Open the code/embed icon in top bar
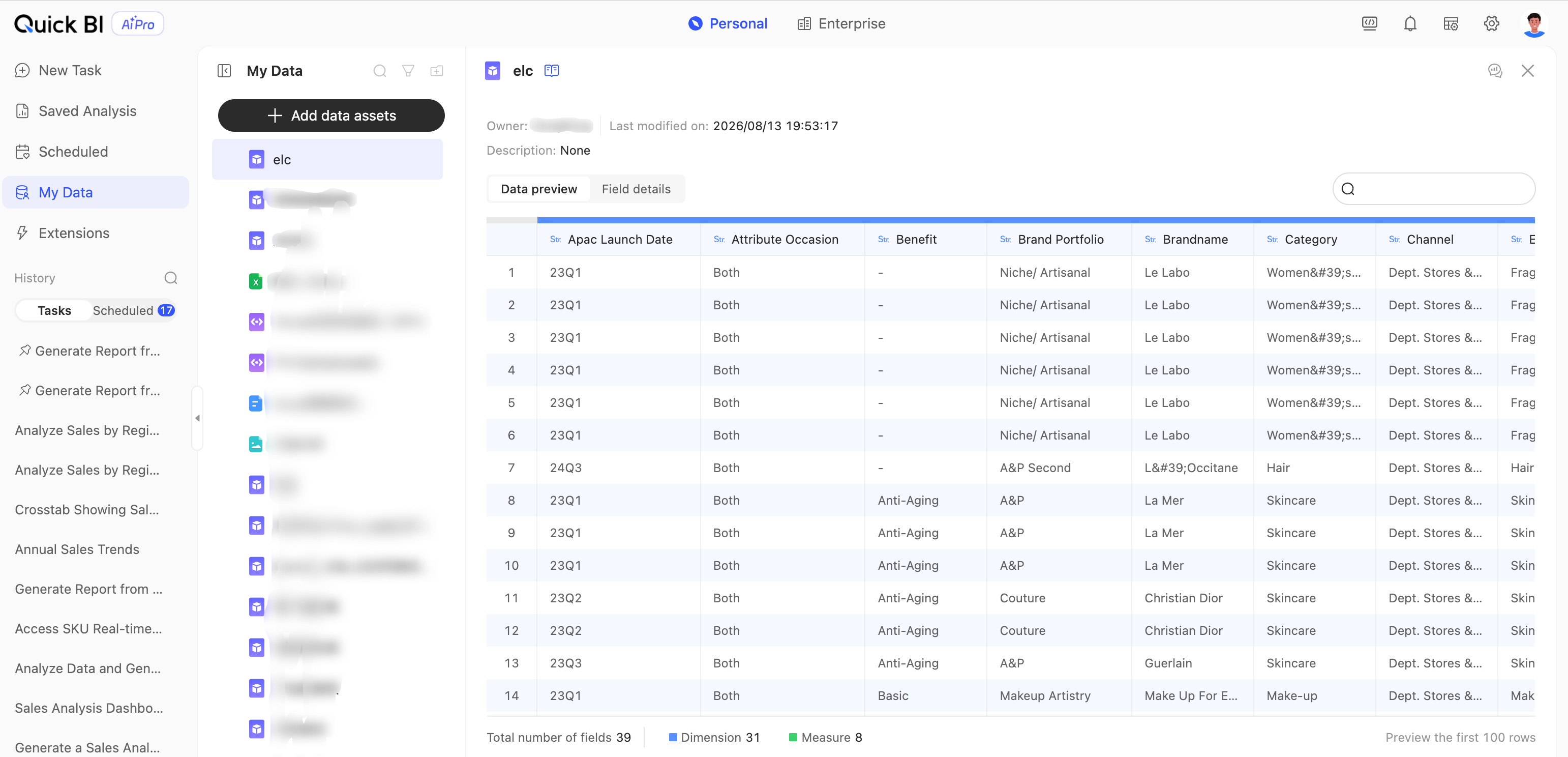Viewport: 1568px width, 757px height. click(x=1370, y=24)
